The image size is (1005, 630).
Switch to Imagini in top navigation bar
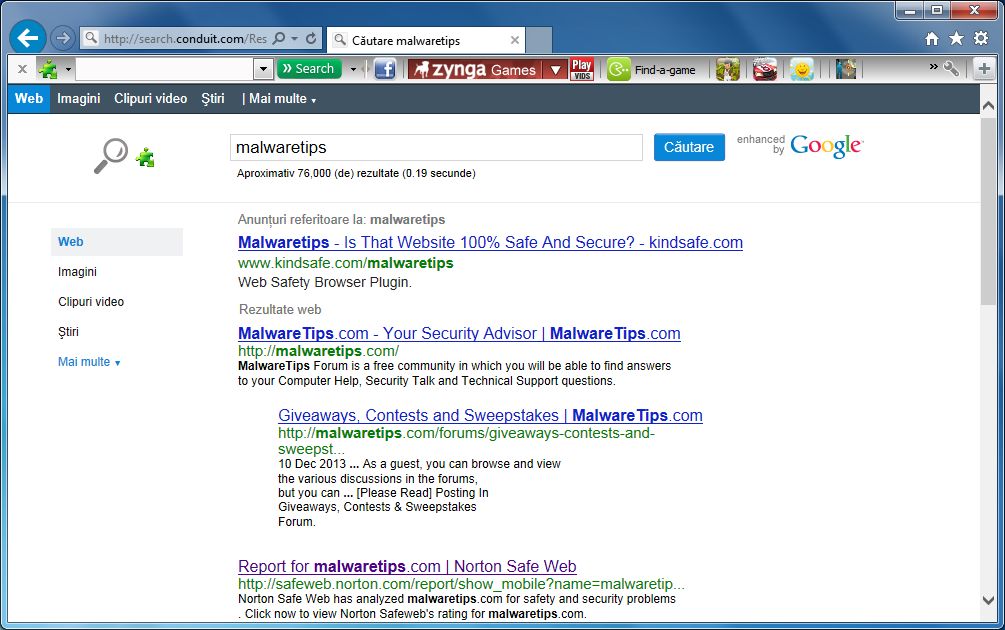(78, 99)
